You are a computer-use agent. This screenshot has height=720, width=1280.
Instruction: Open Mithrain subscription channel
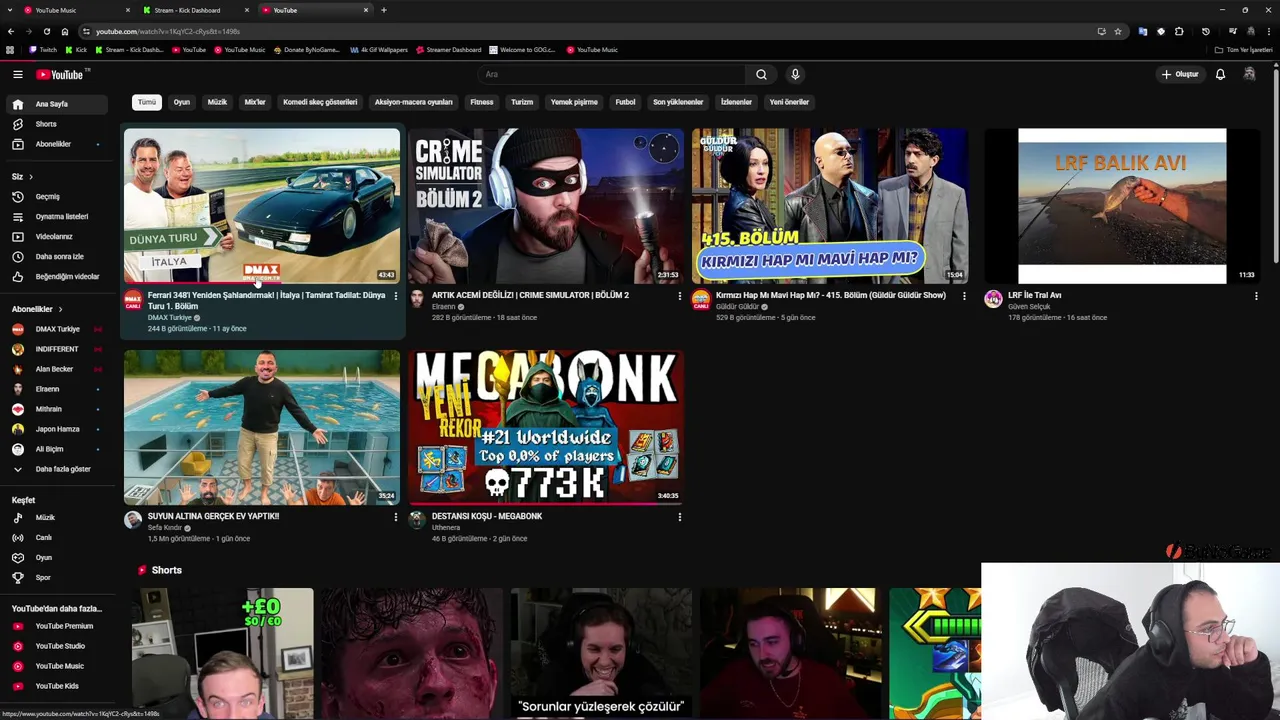point(57,409)
